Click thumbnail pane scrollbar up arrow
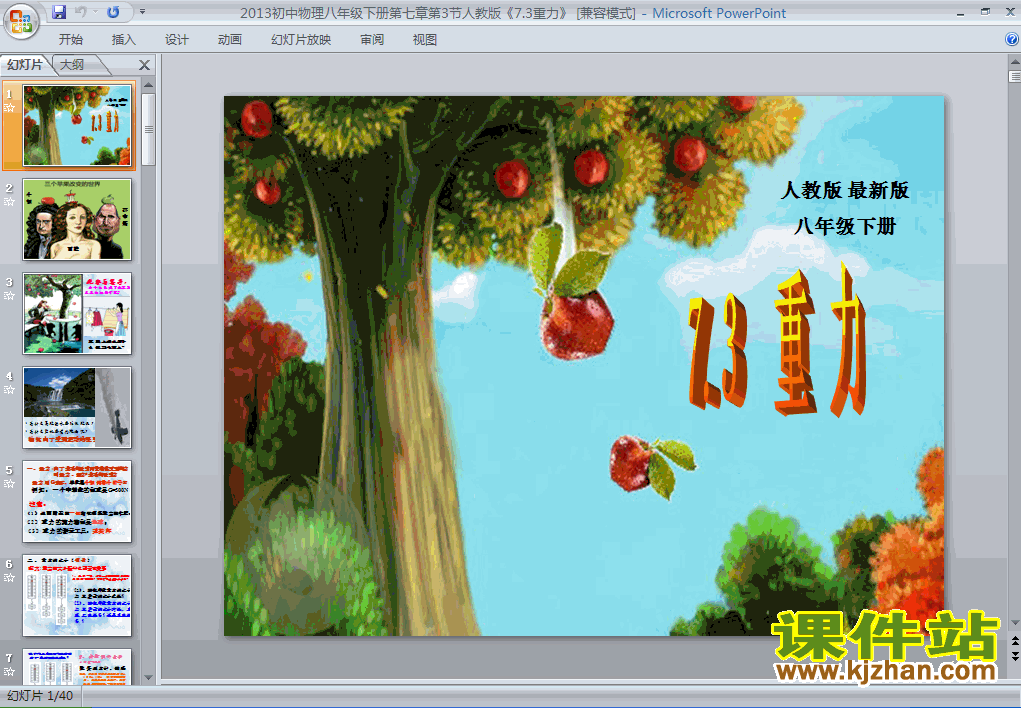Viewport: 1021px width, 708px height. pos(148,85)
